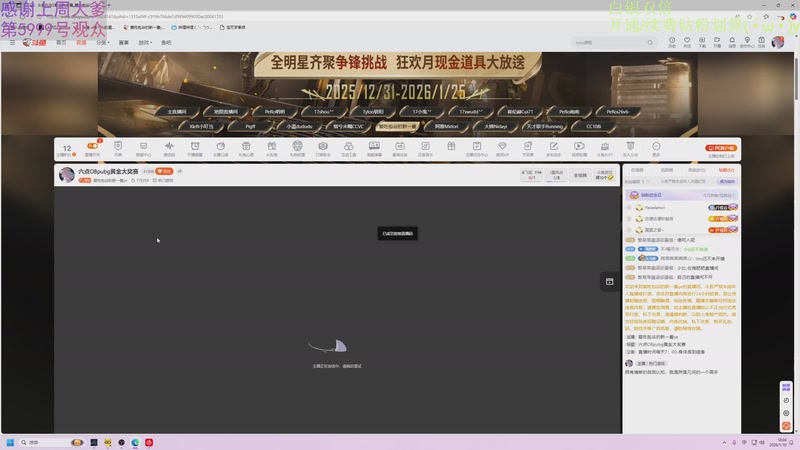Go to the 首页 home tab
The width and height of the screenshot is (800, 450).
click(x=61, y=43)
